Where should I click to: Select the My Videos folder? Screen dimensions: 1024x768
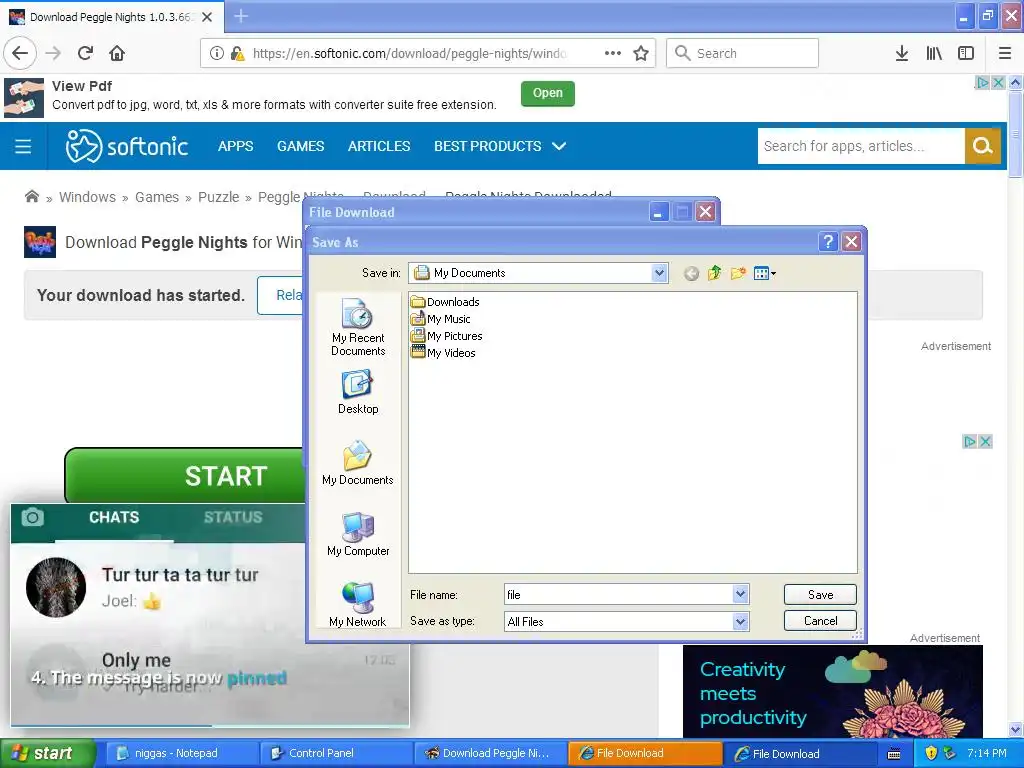point(443,353)
